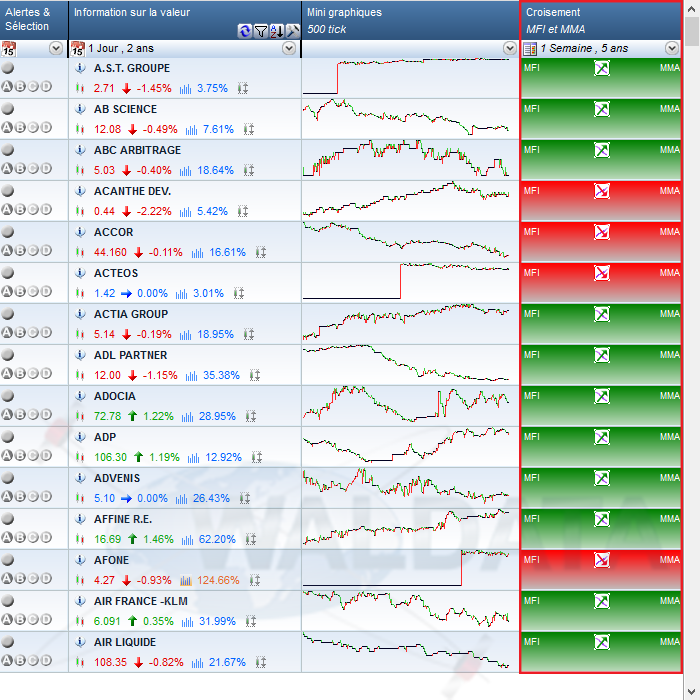Image resolution: width=700 pixels, height=700 pixels.
Task: Expand Alertes & Sélection period dropdown
Action: 56,48
